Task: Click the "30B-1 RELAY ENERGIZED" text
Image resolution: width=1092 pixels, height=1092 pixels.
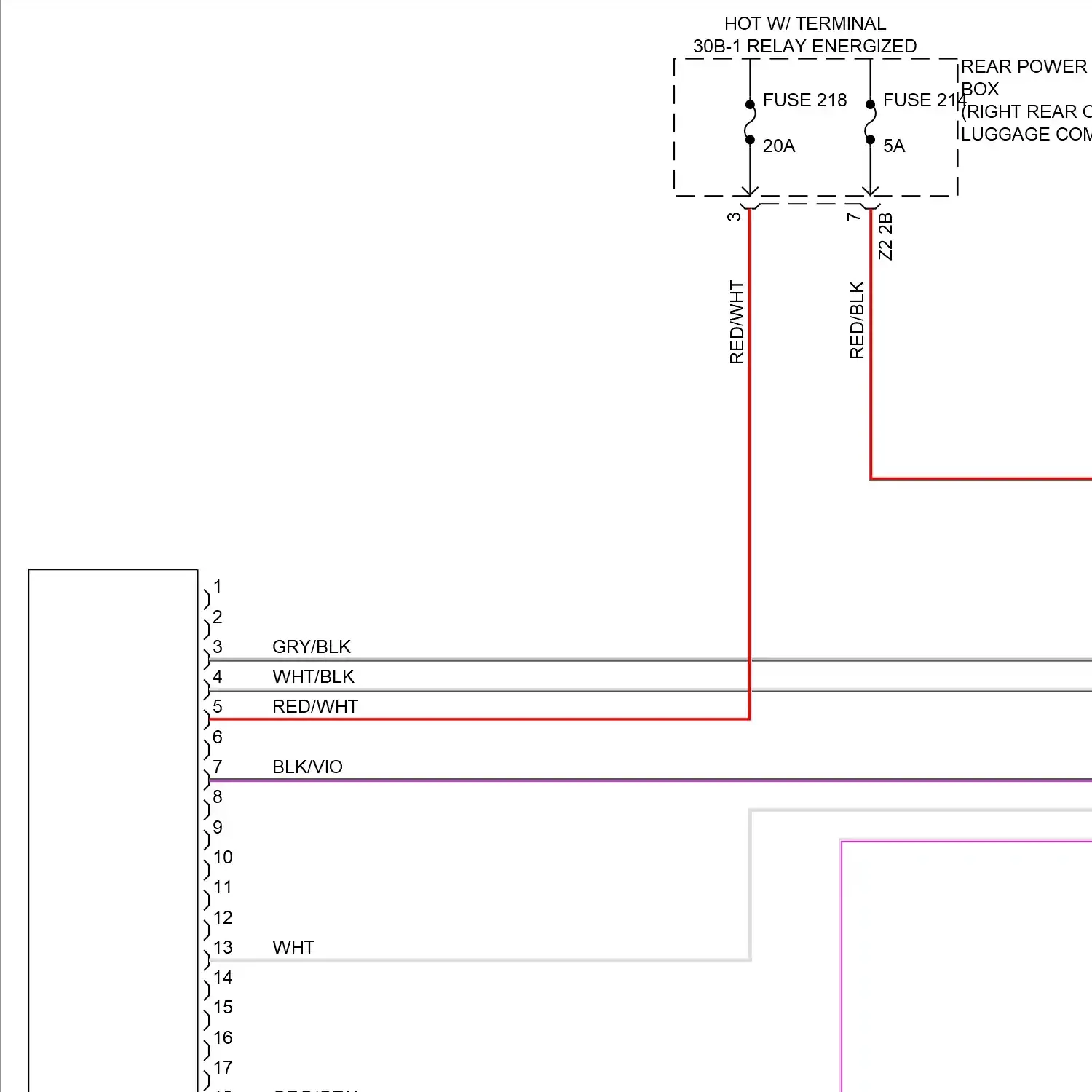Action: (804, 46)
